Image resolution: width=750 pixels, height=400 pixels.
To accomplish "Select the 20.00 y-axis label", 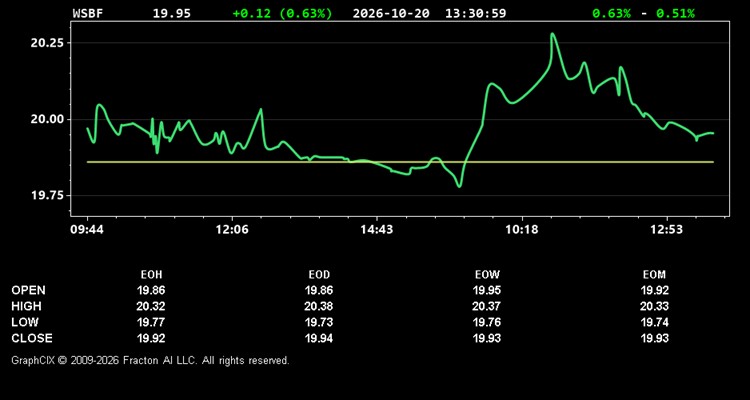I will [47, 119].
